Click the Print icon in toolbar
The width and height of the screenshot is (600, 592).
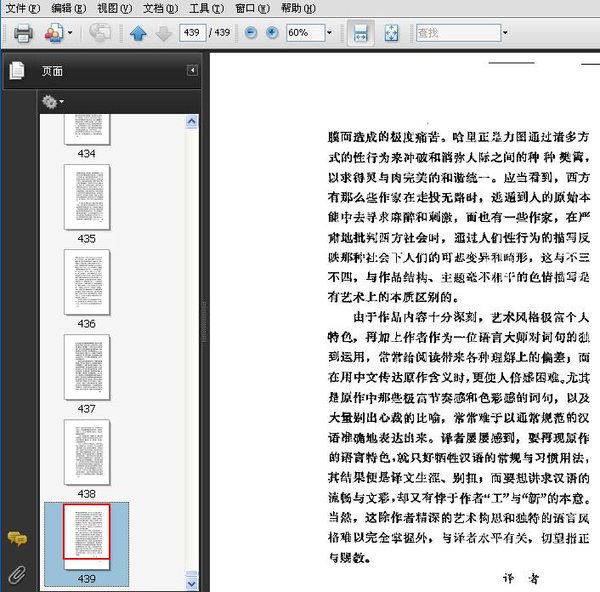click(24, 33)
